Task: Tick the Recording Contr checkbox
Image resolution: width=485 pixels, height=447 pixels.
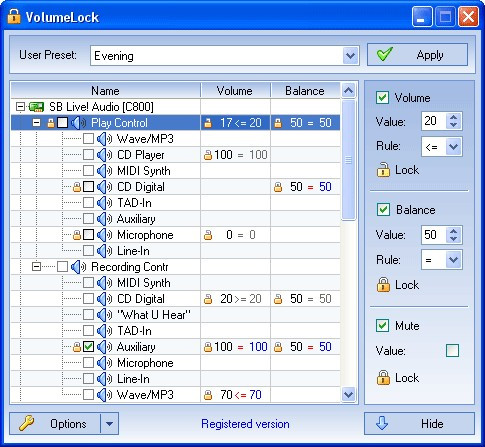Action: pyautogui.click(x=62, y=267)
